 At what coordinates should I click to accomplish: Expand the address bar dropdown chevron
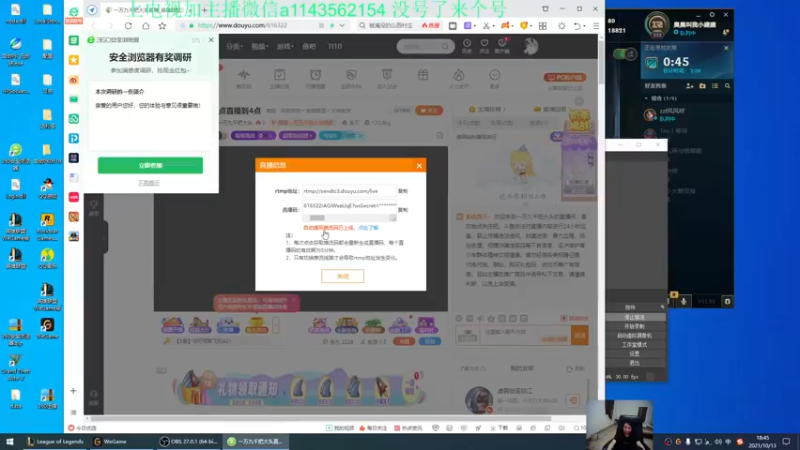[342, 26]
